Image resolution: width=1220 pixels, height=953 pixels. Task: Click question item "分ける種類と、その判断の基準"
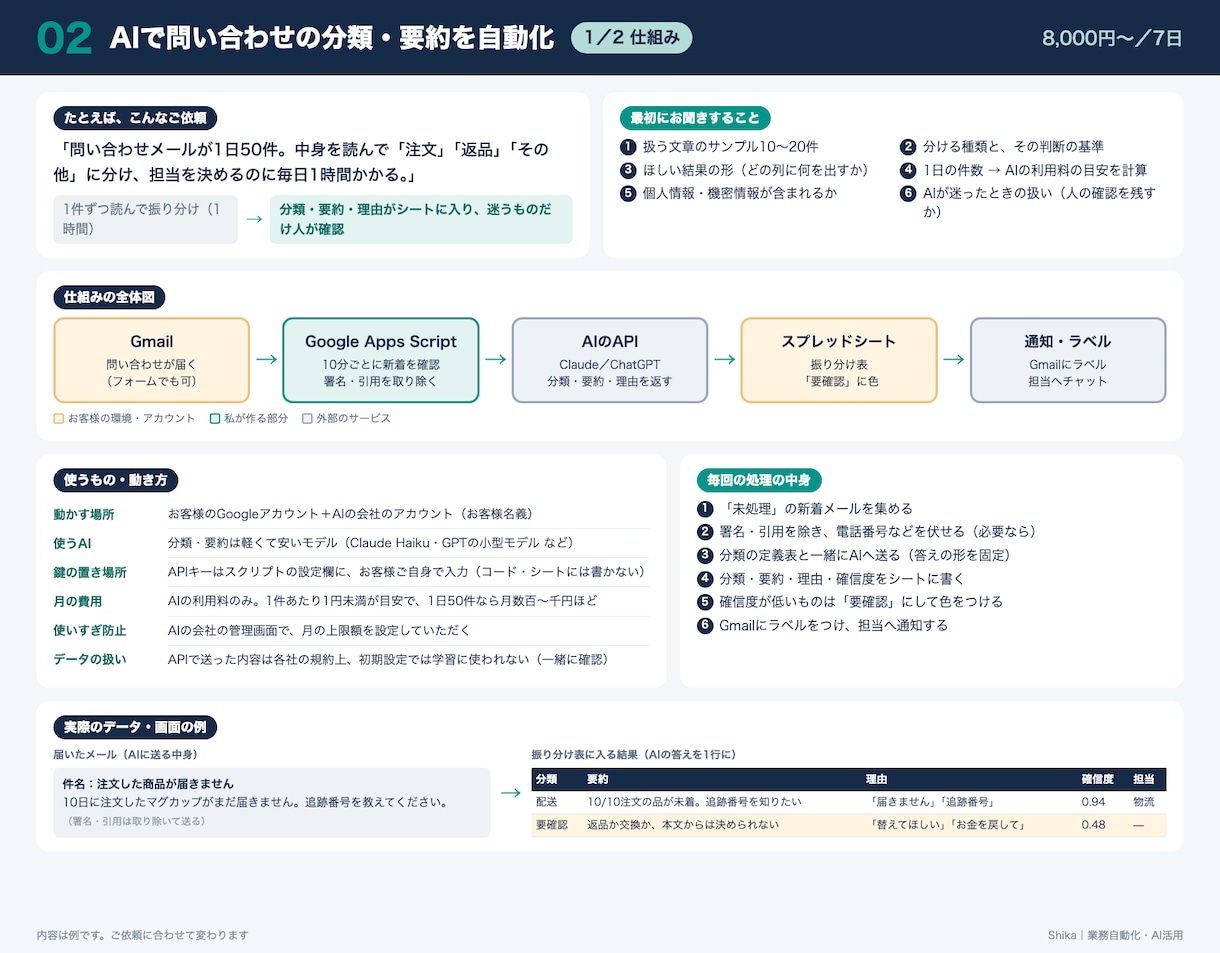(x=1013, y=146)
